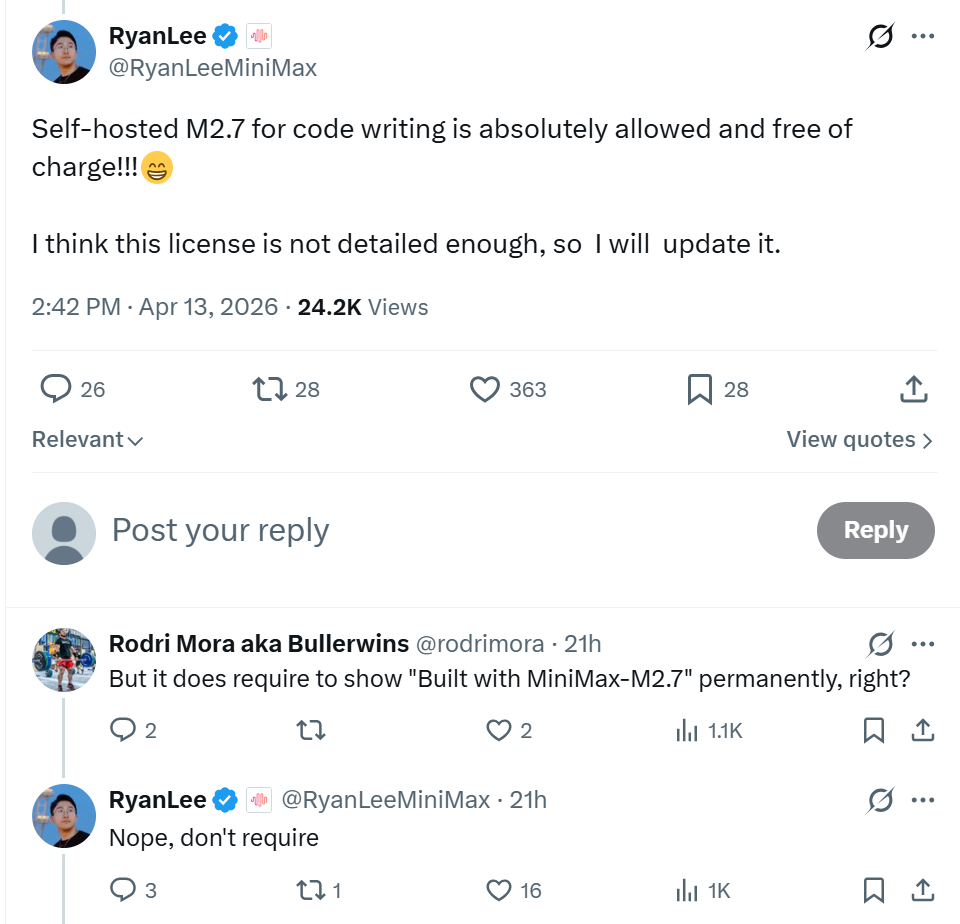Like Rodri Mora's reply
The image size is (960, 924).
499,731
